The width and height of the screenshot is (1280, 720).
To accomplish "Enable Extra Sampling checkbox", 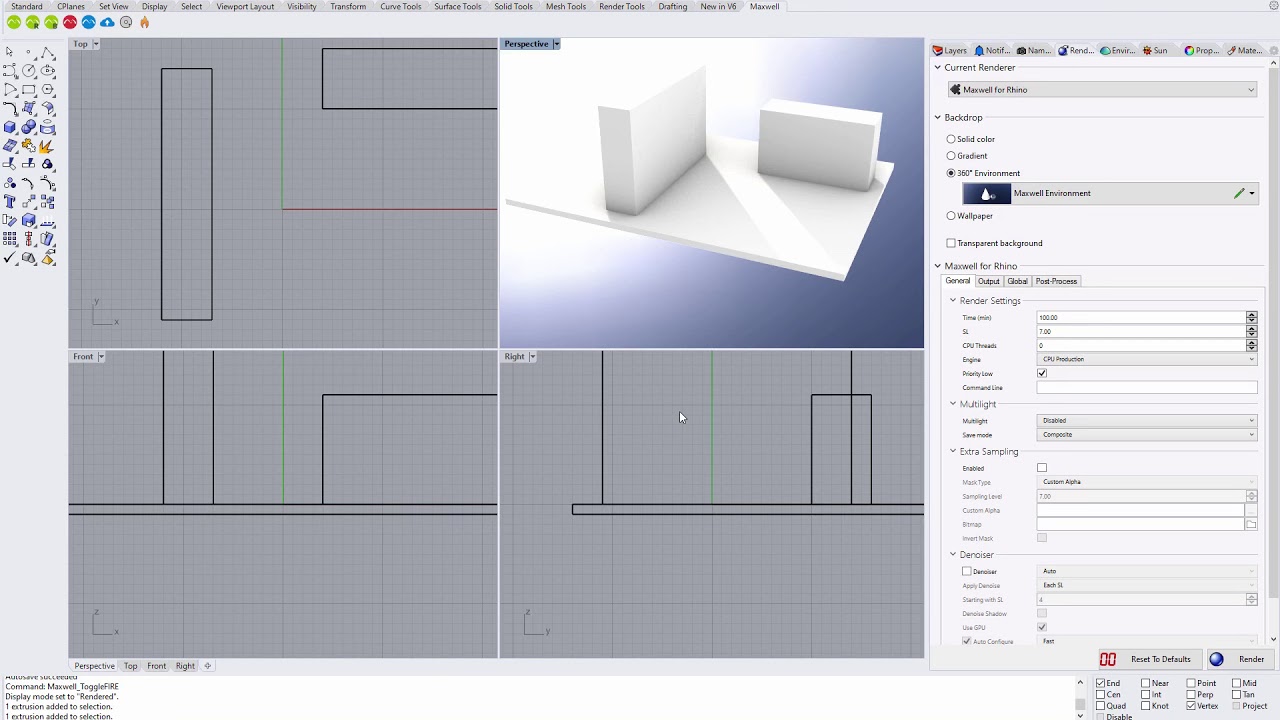I will coord(1042,468).
